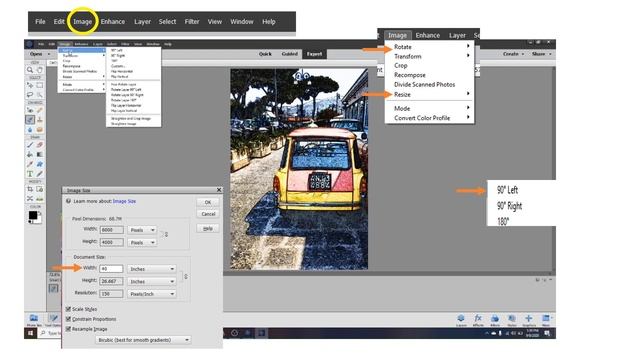The image size is (640, 360).
Task: Click the taskbar search box
Action: tap(50, 333)
